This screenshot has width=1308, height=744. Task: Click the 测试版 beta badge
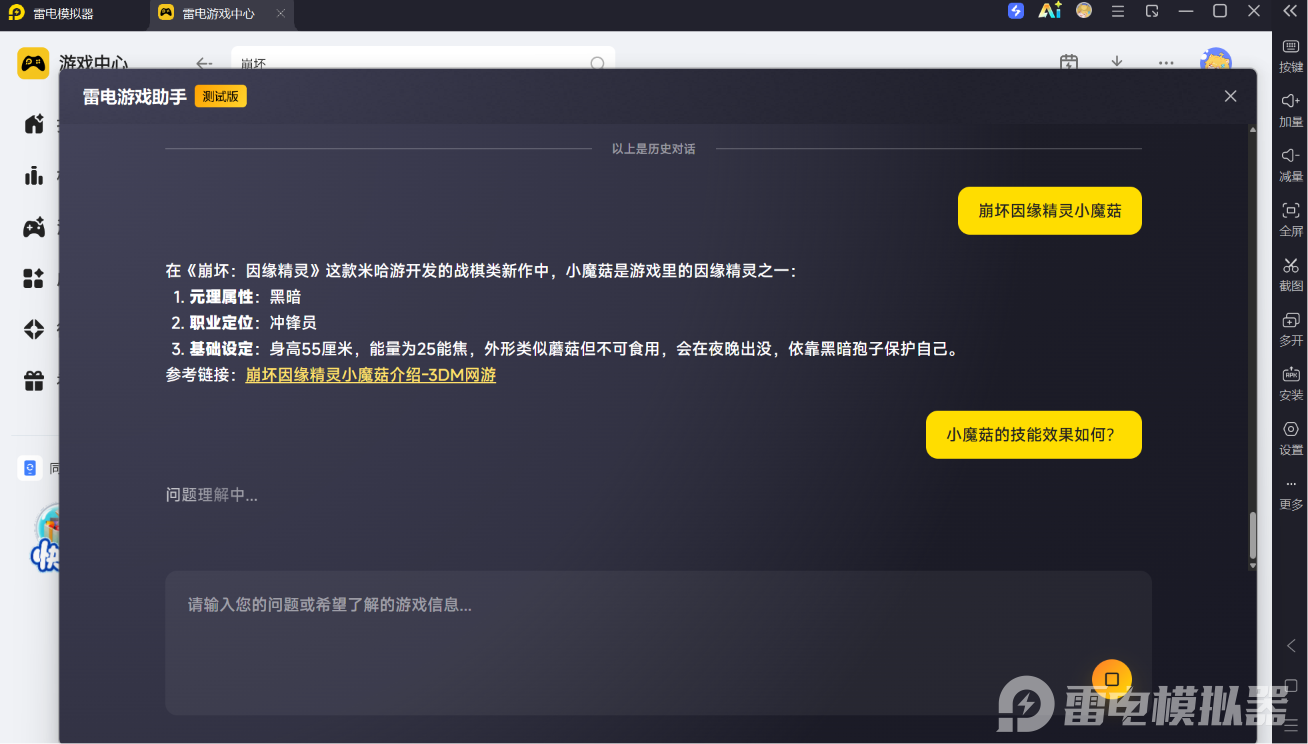pyautogui.click(x=221, y=96)
